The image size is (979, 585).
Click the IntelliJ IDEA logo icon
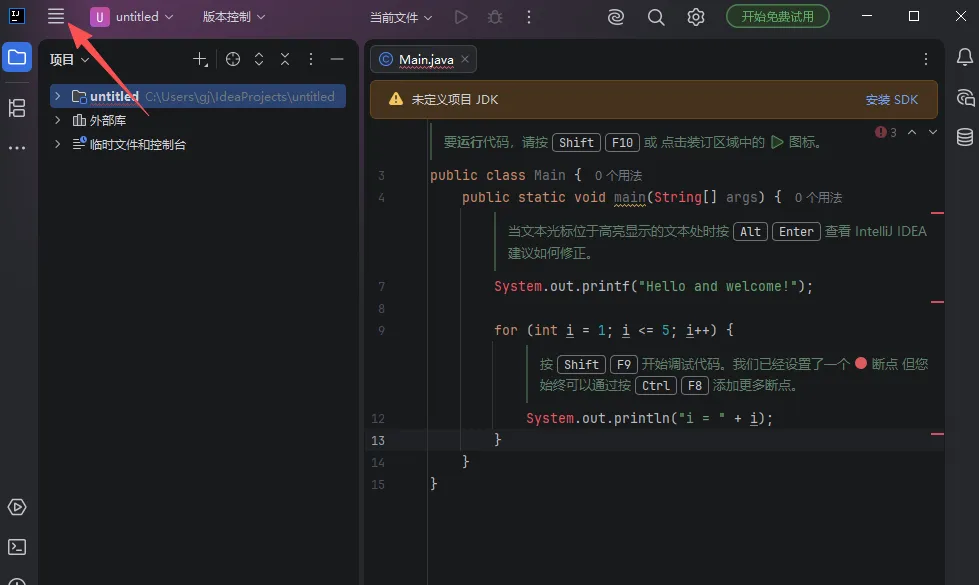click(x=17, y=16)
